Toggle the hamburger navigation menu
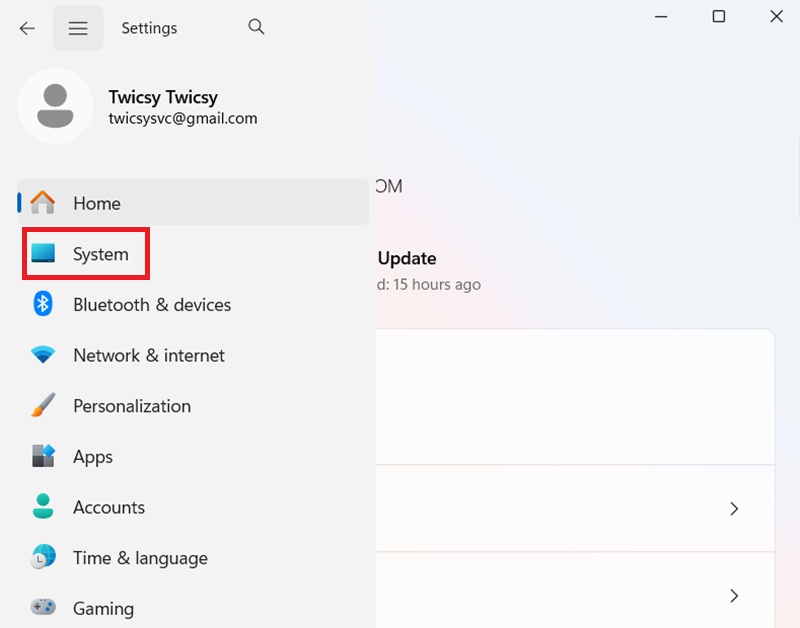The image size is (800, 628). pyautogui.click(x=78, y=28)
